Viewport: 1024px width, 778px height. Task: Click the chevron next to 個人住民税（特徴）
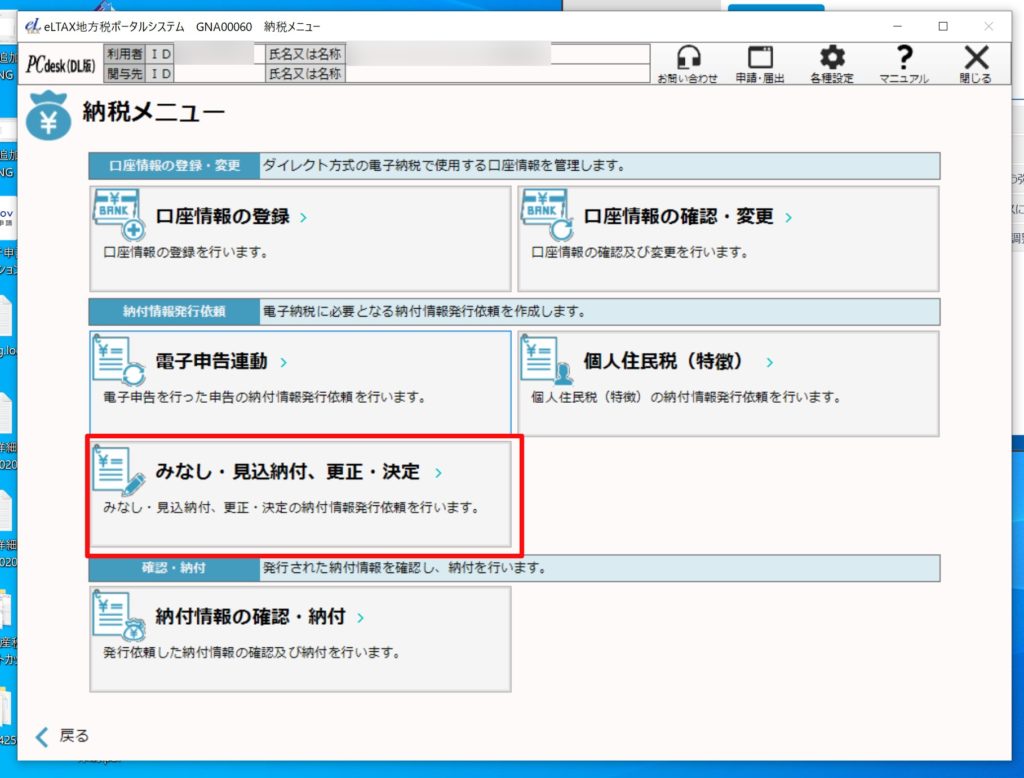(x=769, y=363)
